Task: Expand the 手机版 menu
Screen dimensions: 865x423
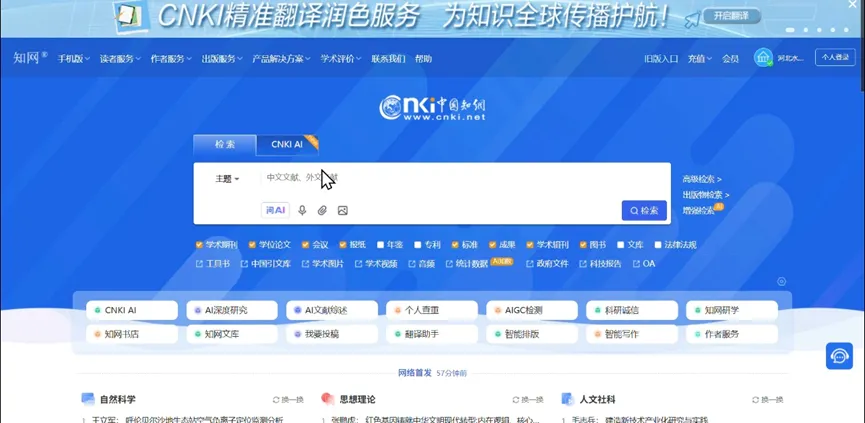Action: pyautogui.click(x=73, y=58)
